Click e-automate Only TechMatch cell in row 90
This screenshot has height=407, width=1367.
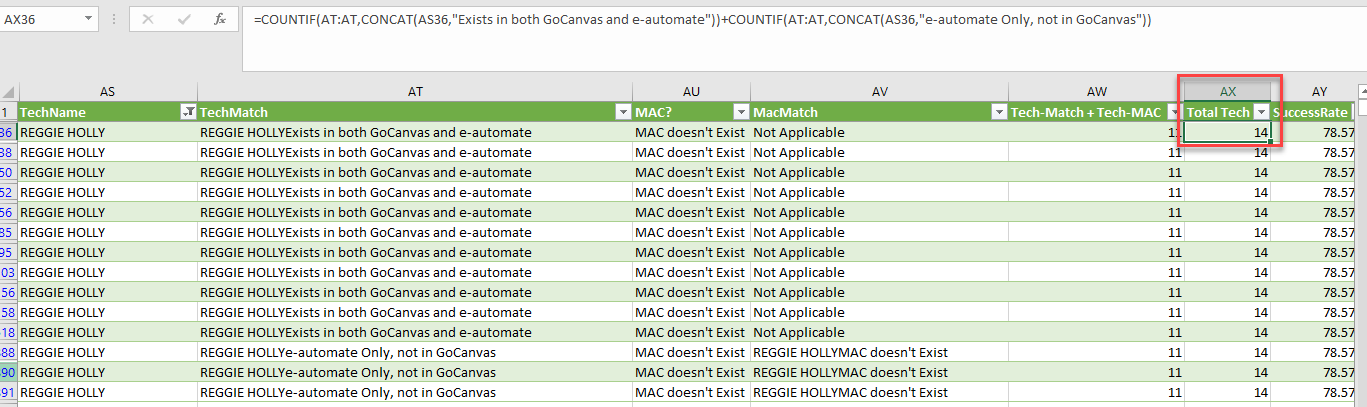[415, 372]
